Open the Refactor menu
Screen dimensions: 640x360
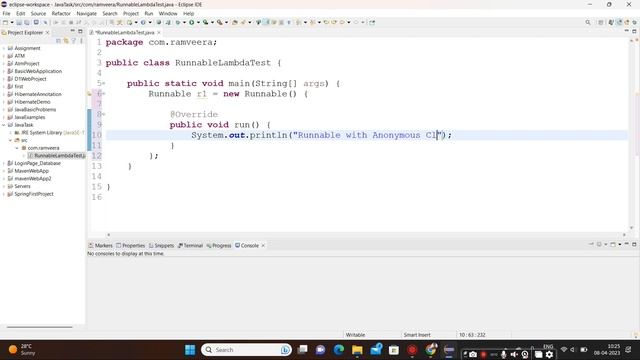click(x=61, y=13)
